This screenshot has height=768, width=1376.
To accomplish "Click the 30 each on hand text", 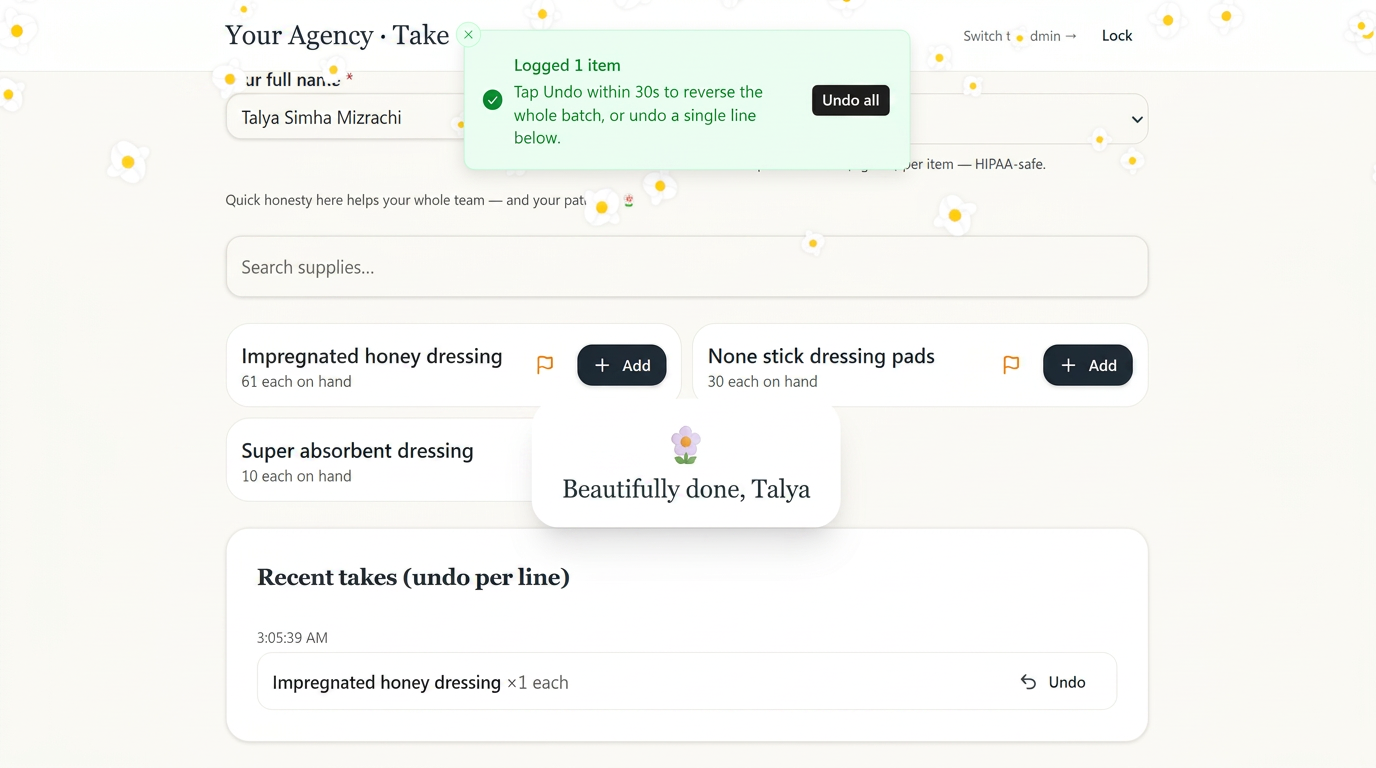I will click(762, 381).
